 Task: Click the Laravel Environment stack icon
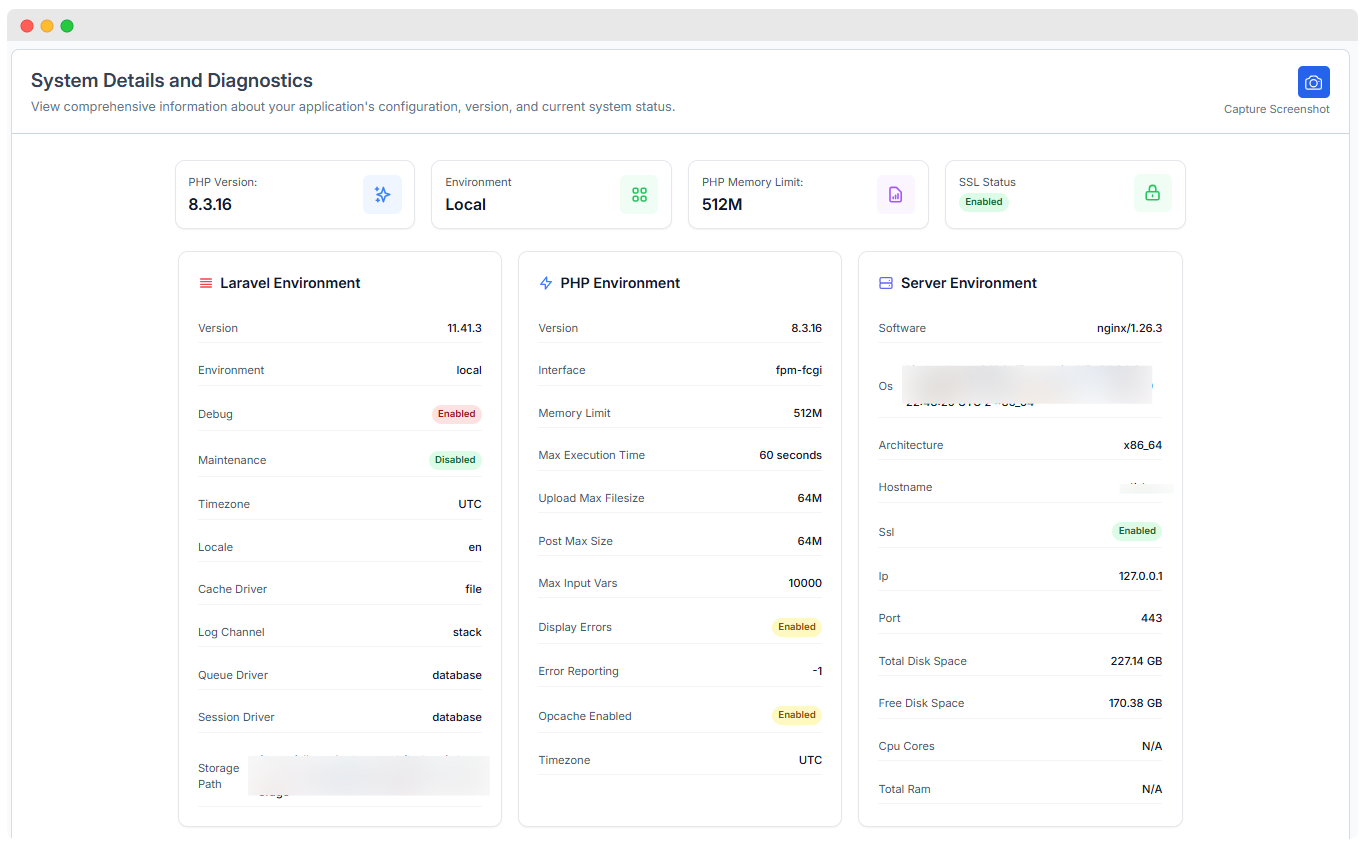point(205,283)
